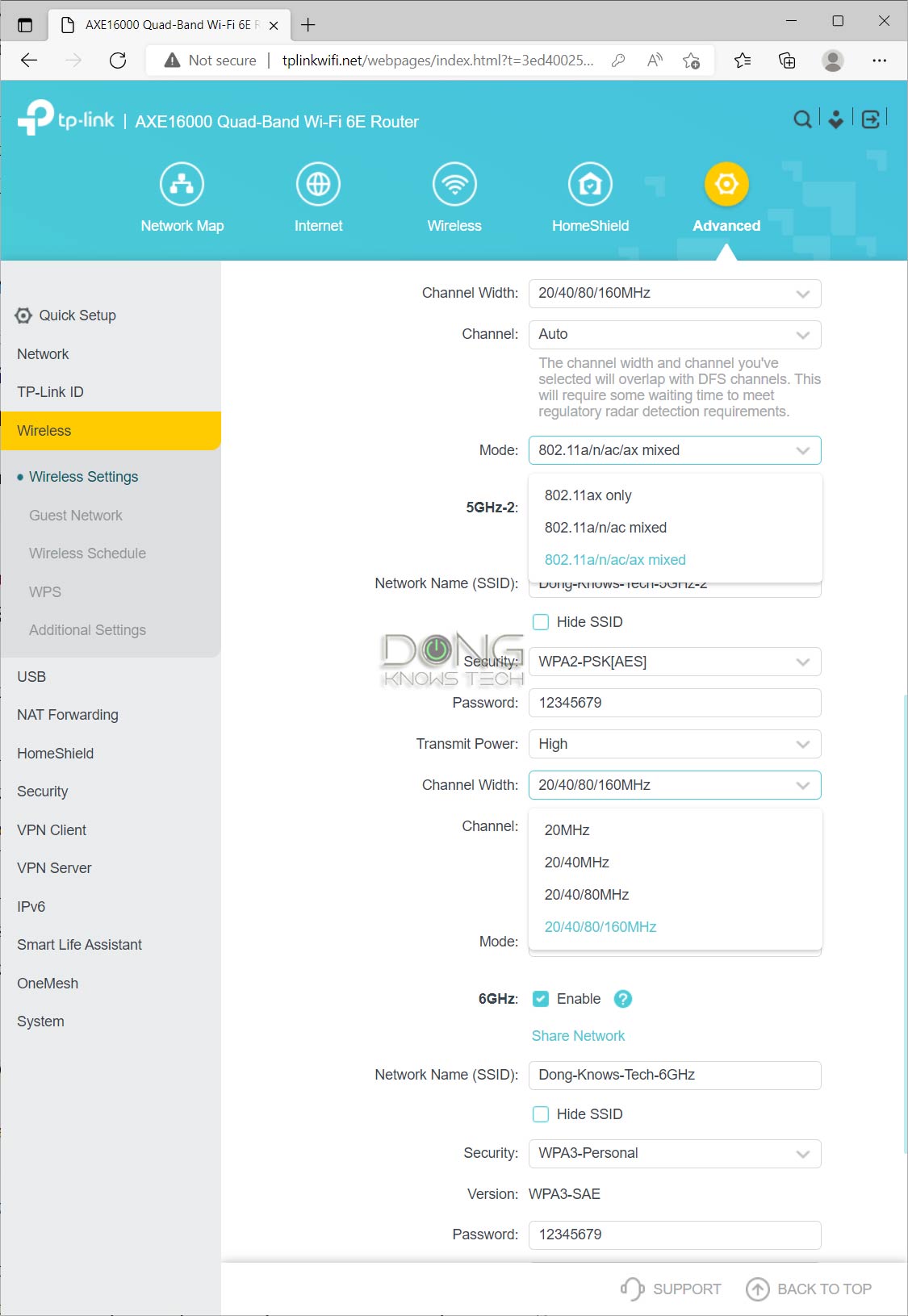This screenshot has height=1316, width=908.
Task: Click the SUPPORT headset icon
Action: click(632, 1289)
